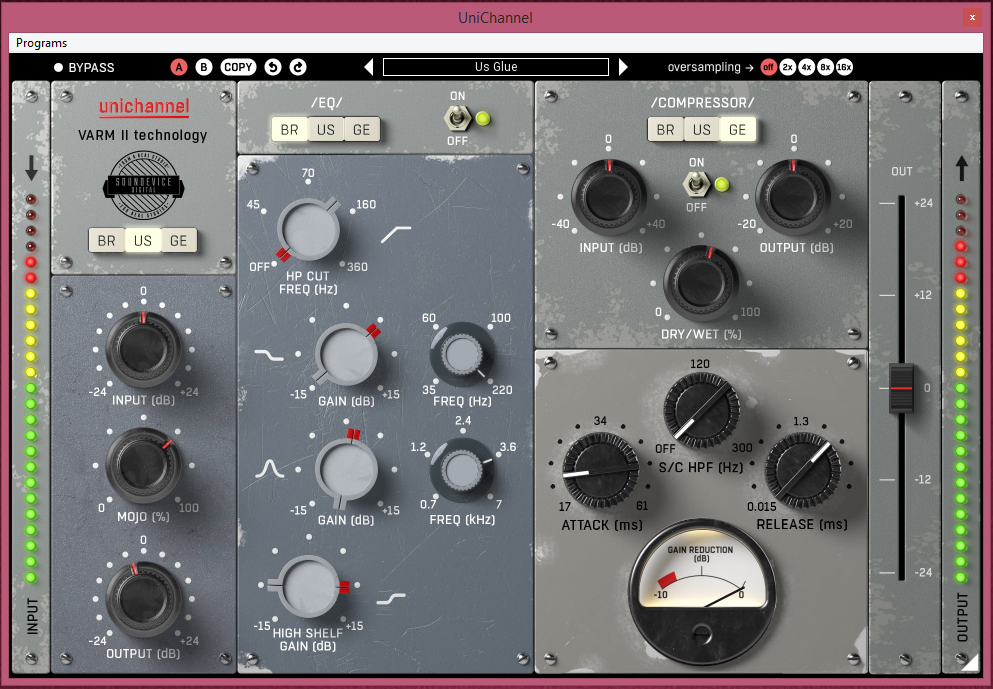Screen dimensions: 993x689
Task: Select preset slot B
Action: tap(204, 67)
